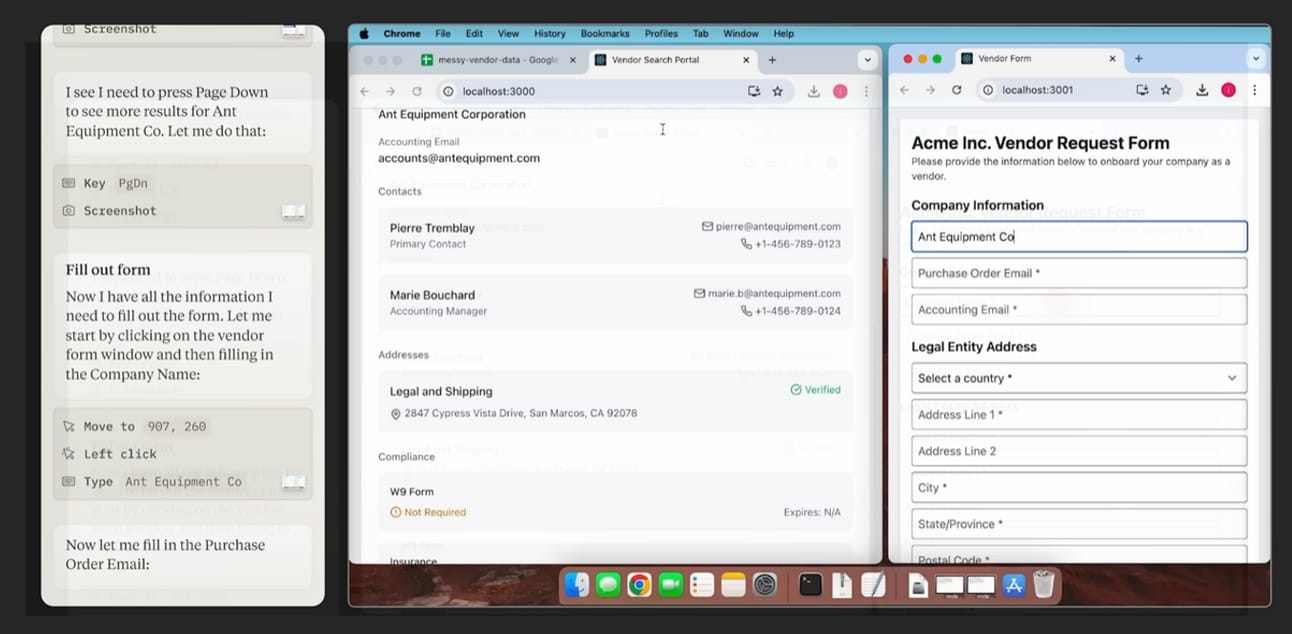This screenshot has width=1292, height=634.
Task: Bookmark the localhost:3001 page with the star
Action: click(x=1166, y=90)
